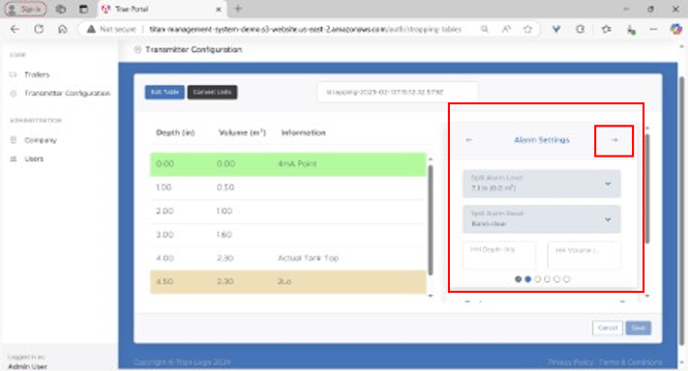Open the browser Settings and more menu

653,29
